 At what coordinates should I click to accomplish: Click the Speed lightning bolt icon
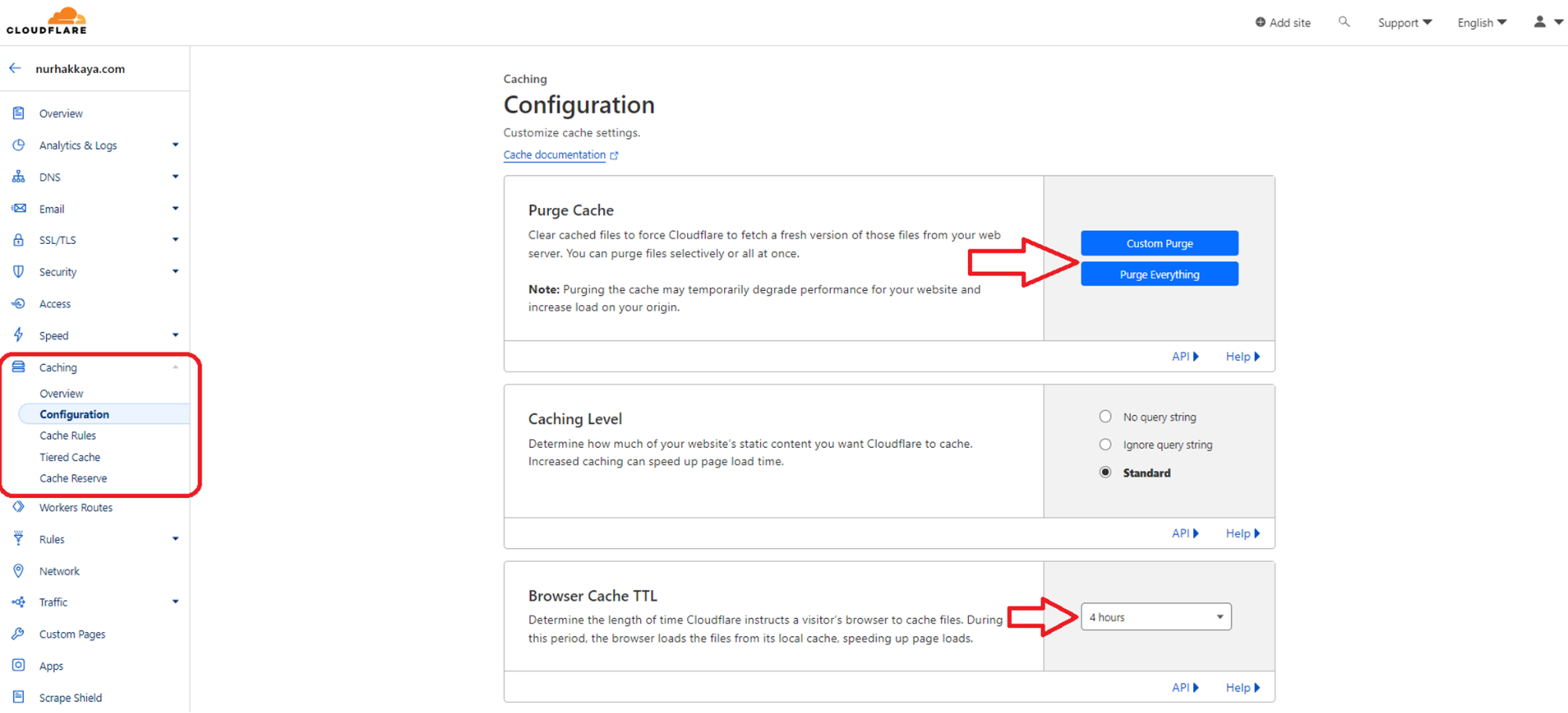[x=19, y=335]
